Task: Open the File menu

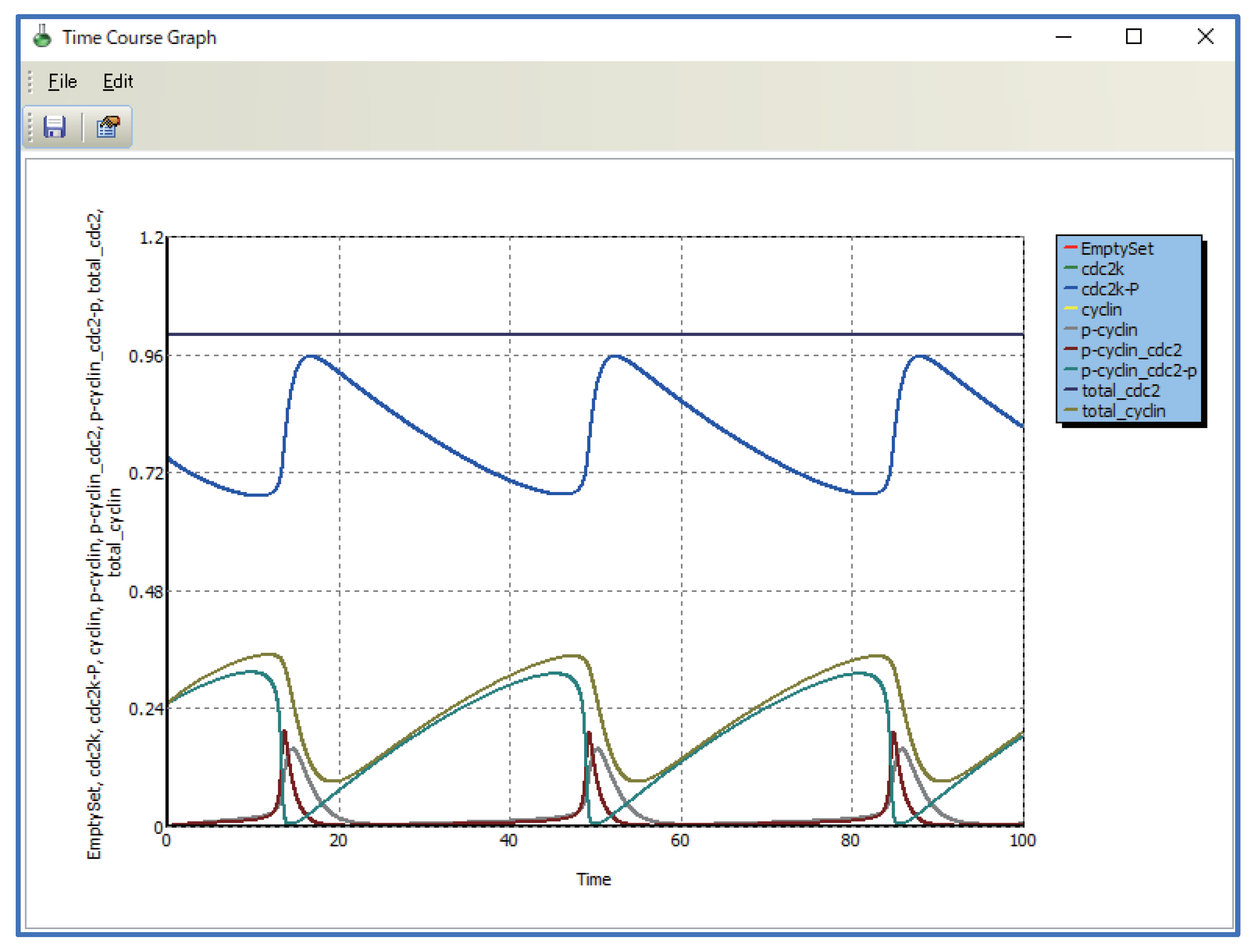Action: (x=62, y=82)
